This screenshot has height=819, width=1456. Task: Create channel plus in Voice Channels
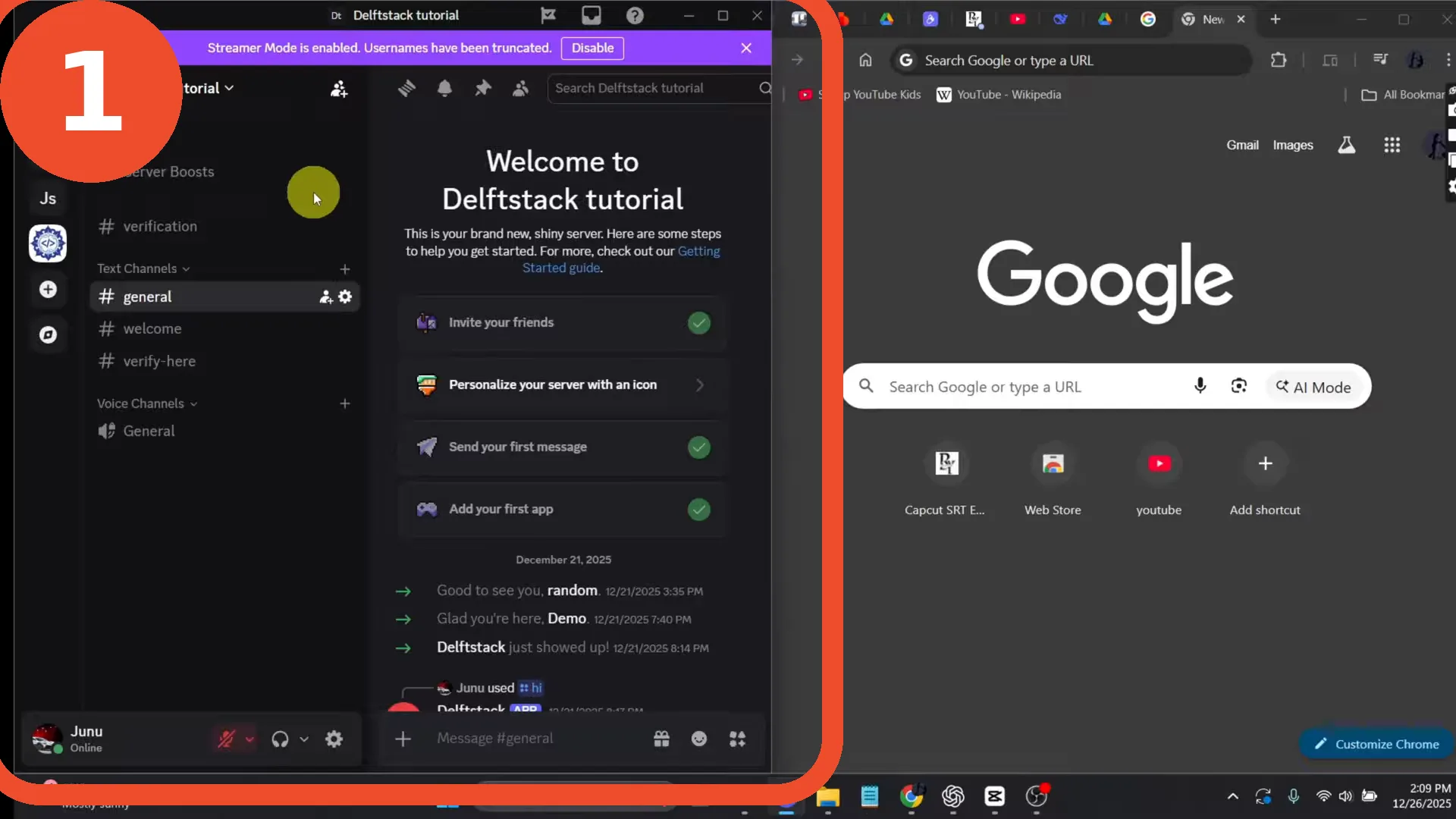345,403
